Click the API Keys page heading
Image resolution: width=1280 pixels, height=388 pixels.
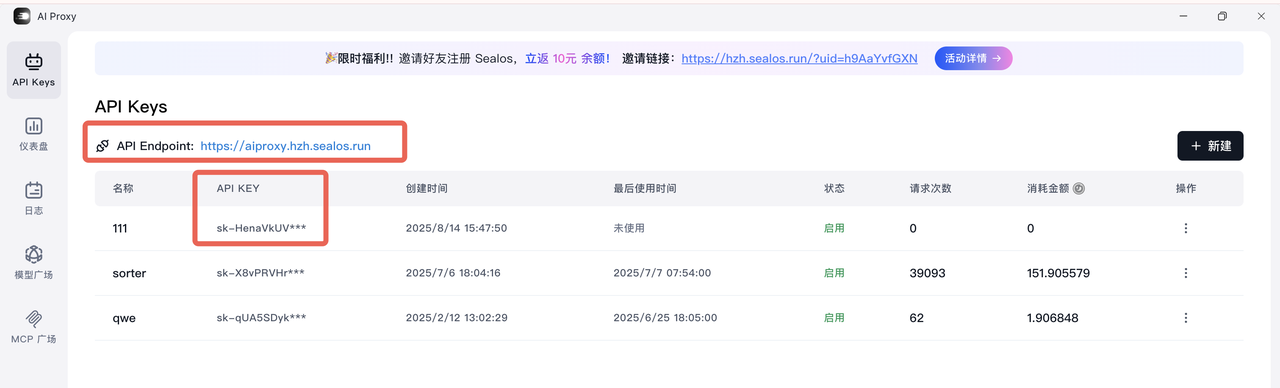pyautogui.click(x=131, y=106)
